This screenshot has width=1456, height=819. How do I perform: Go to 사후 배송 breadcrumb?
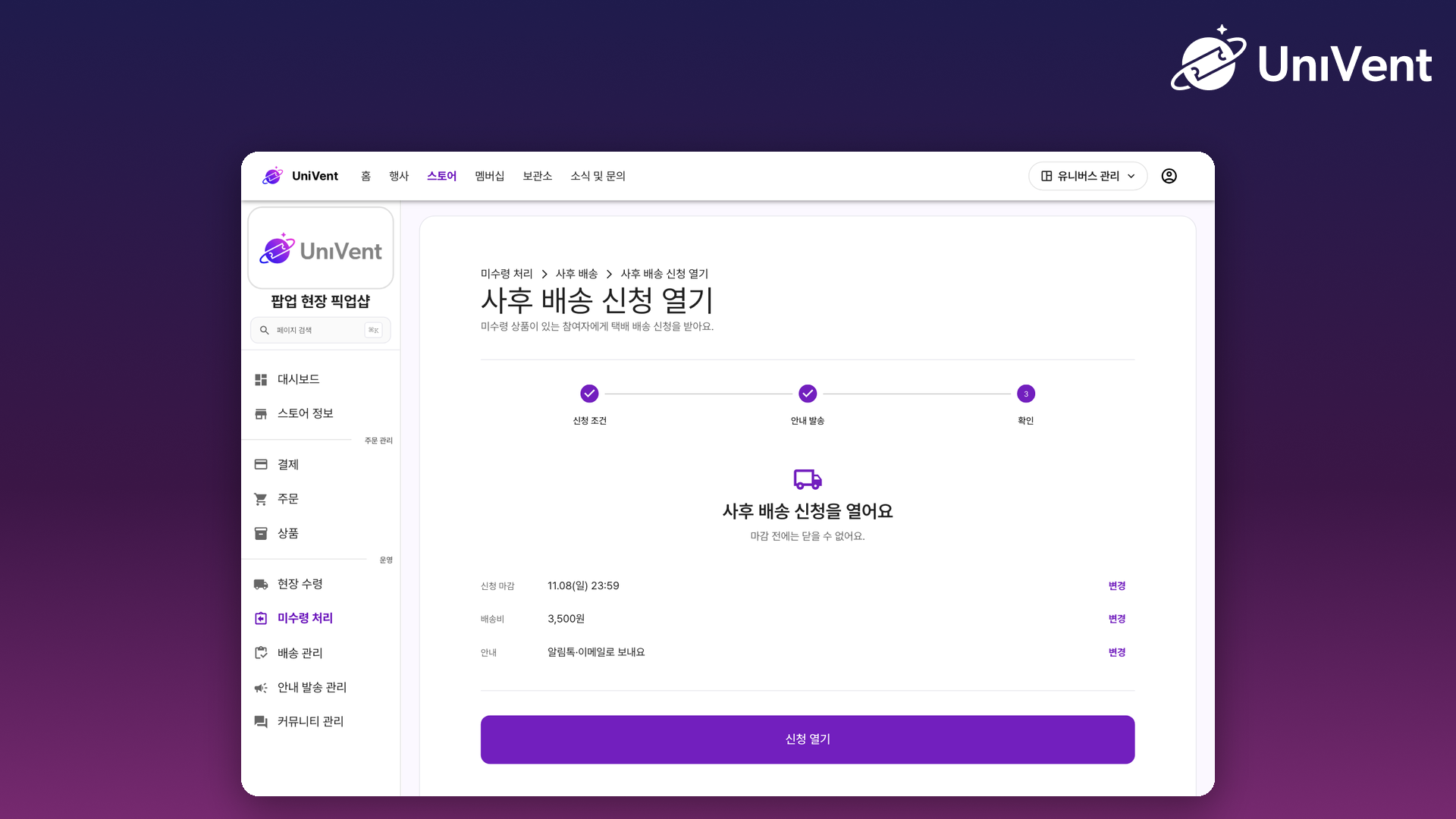(576, 274)
